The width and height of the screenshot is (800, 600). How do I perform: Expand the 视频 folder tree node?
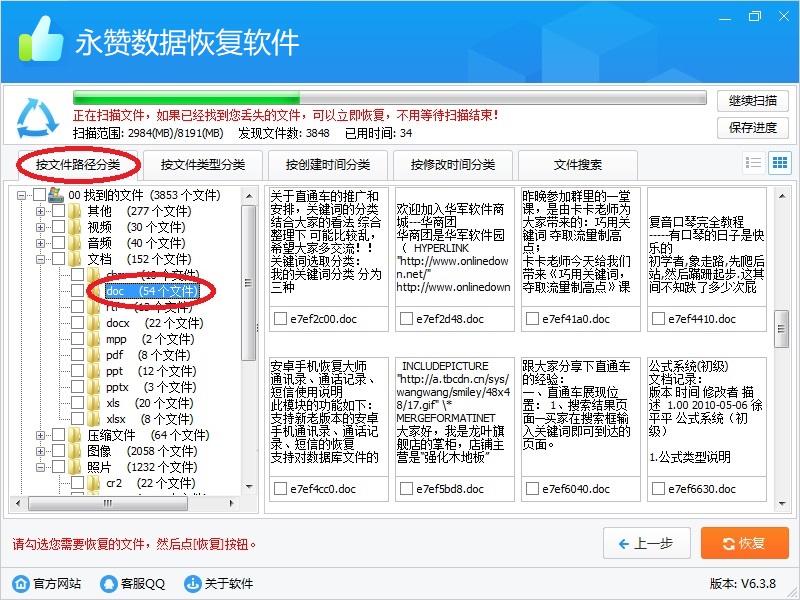pyautogui.click(x=40, y=227)
